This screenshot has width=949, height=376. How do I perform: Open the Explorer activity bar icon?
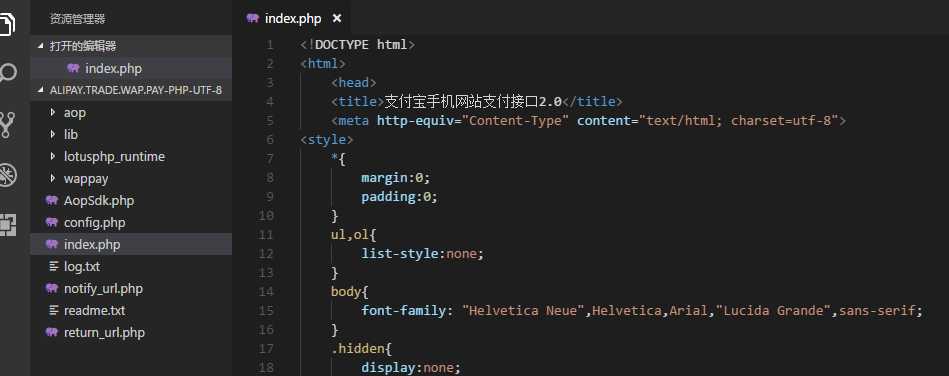point(7,24)
